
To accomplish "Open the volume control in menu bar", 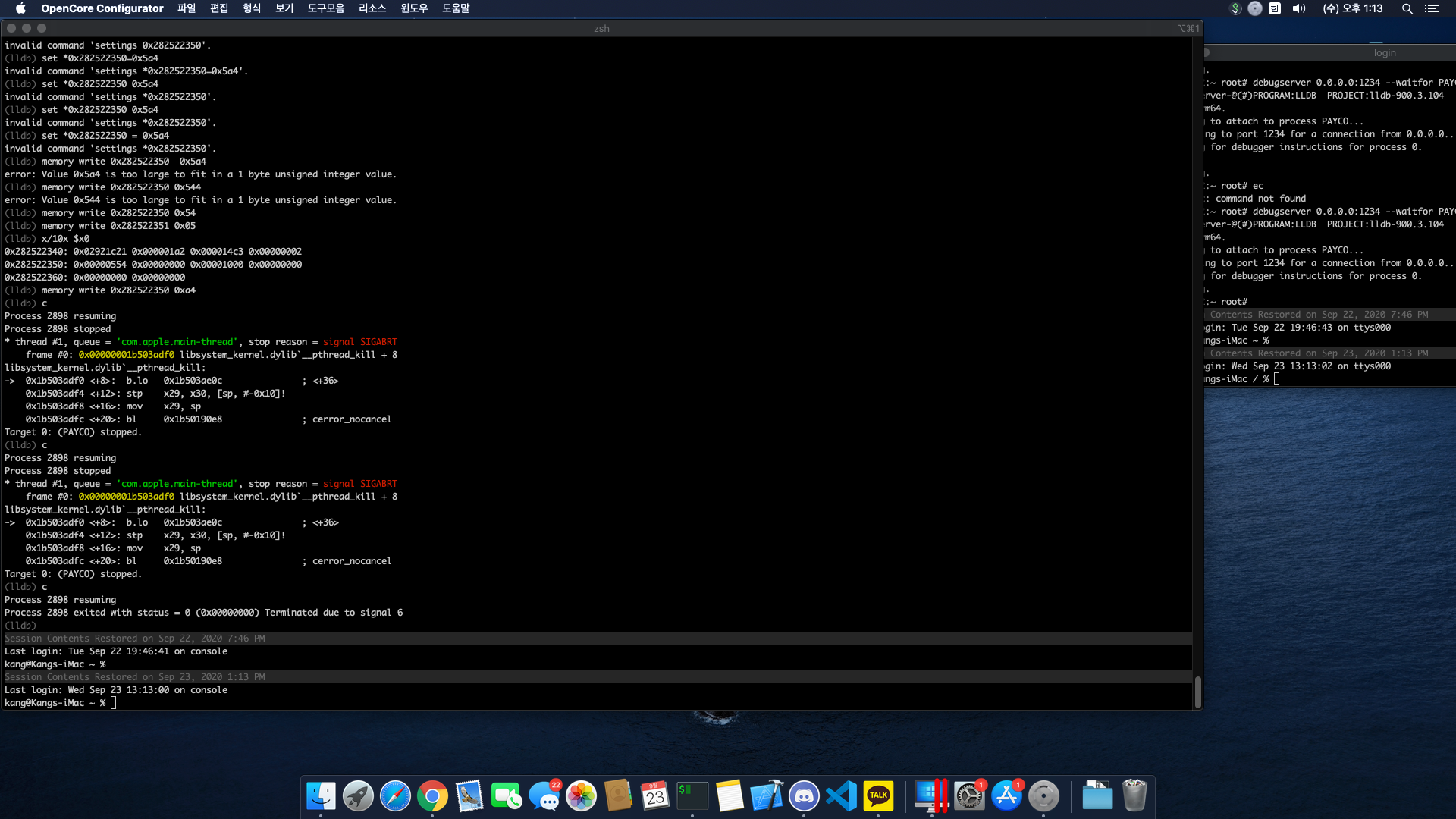I will (1299, 8).
